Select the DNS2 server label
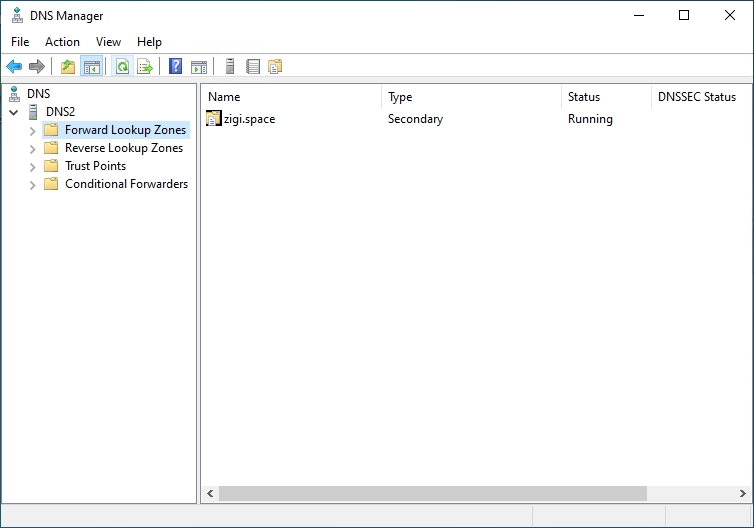This screenshot has height=528, width=754. [x=61, y=112]
